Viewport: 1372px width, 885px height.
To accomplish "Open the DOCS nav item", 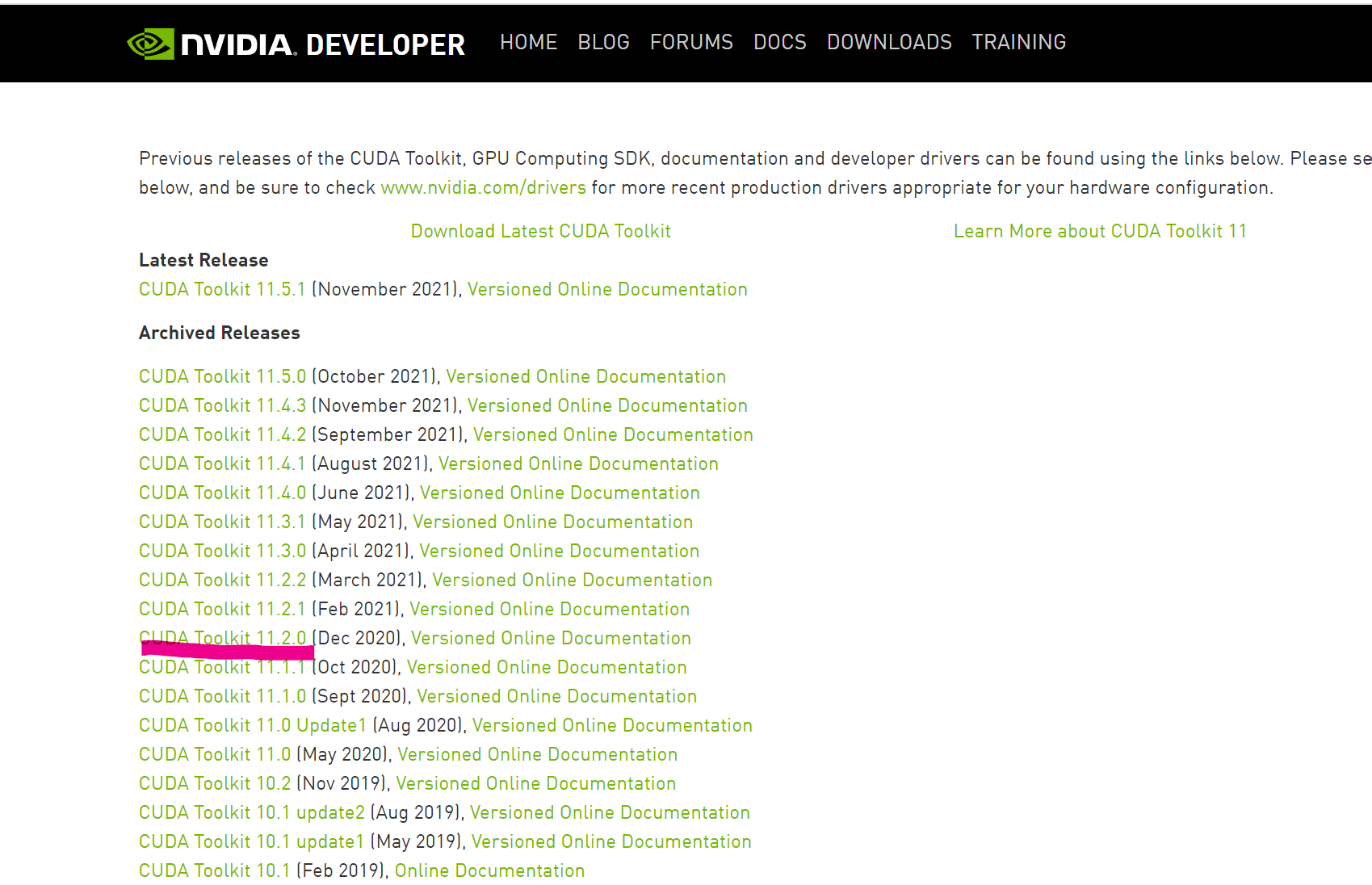I will (779, 42).
